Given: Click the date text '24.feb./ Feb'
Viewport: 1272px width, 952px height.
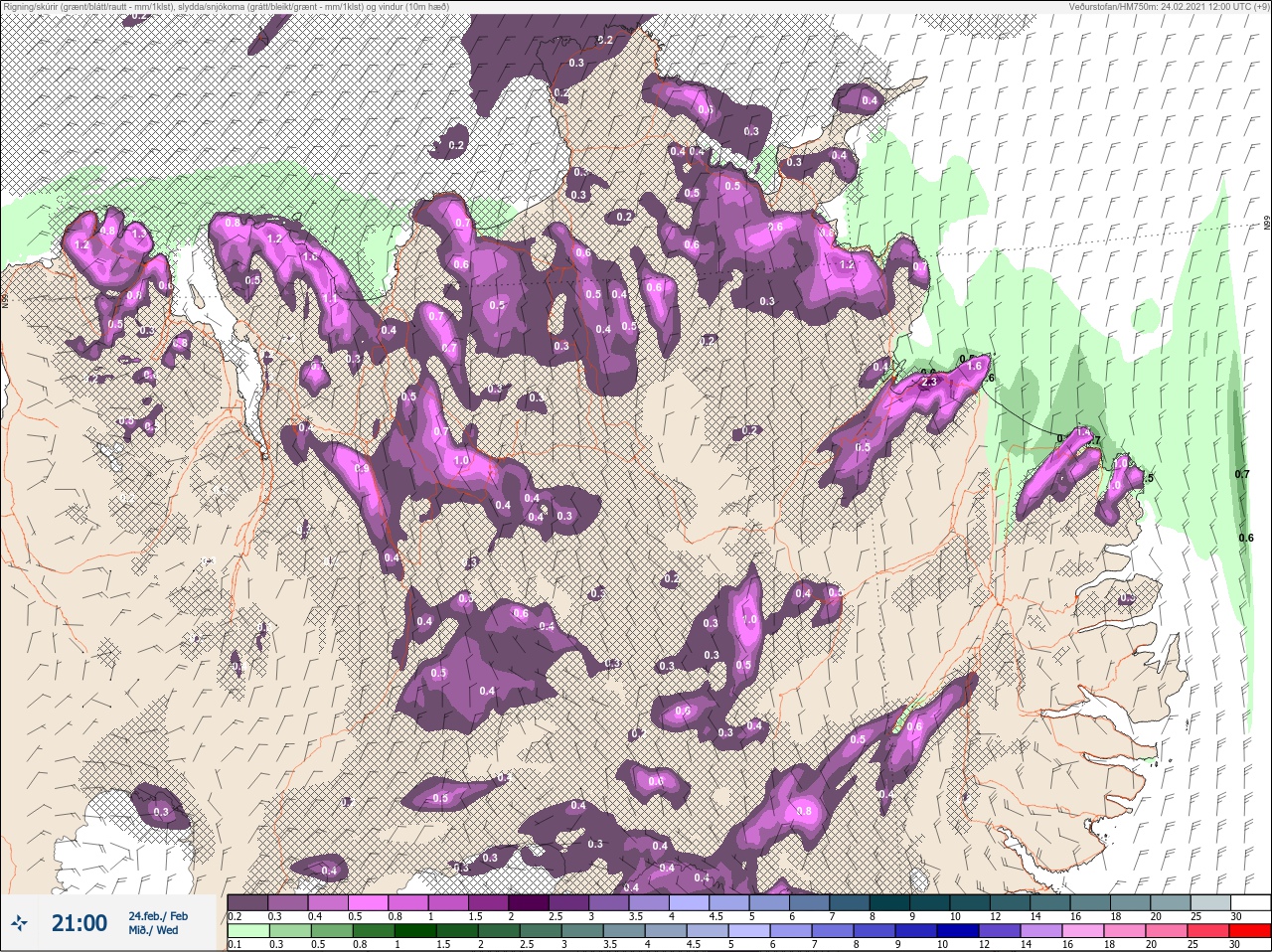Looking at the screenshot, I should coord(158,915).
